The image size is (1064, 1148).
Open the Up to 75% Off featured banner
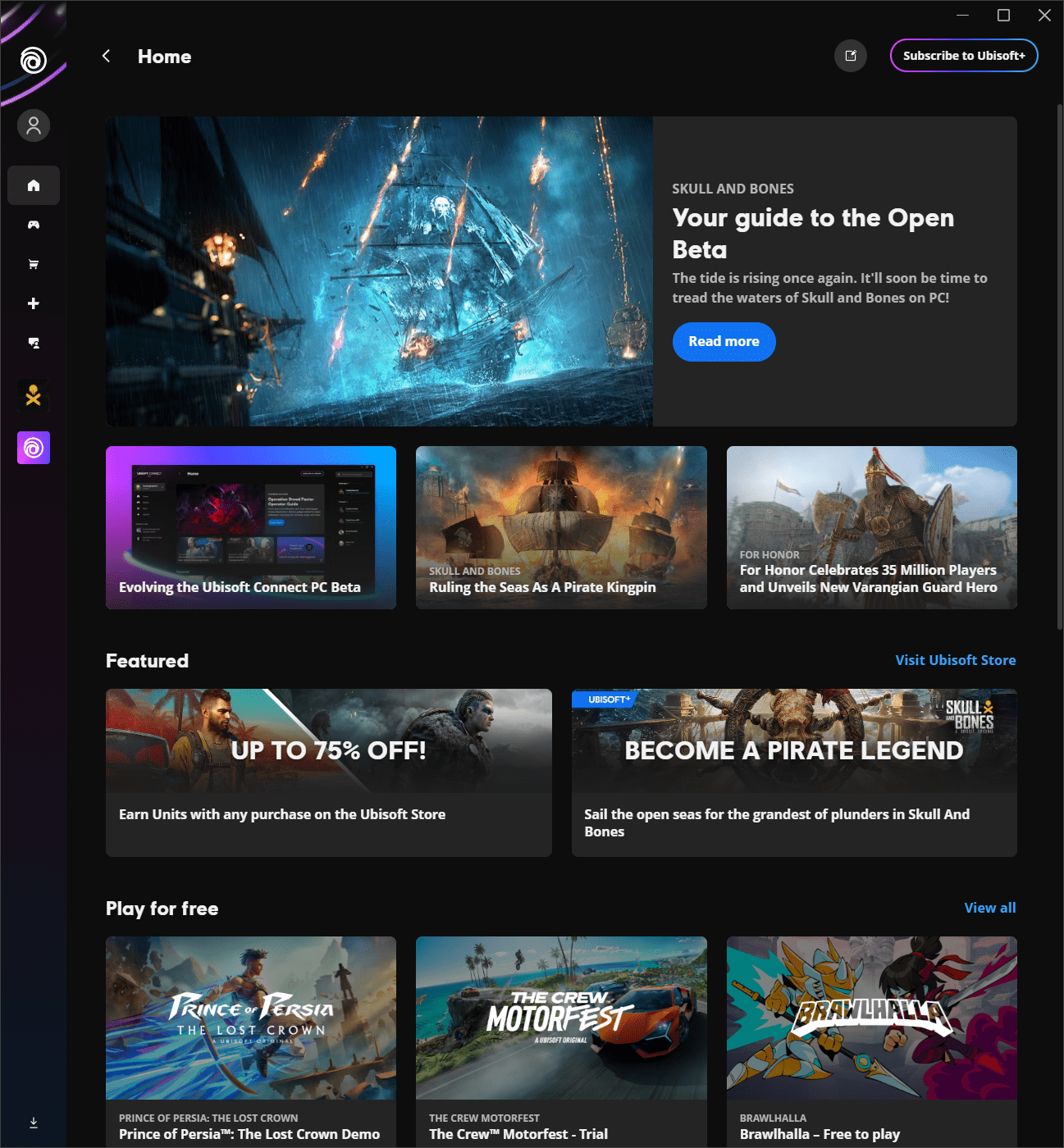(x=329, y=772)
